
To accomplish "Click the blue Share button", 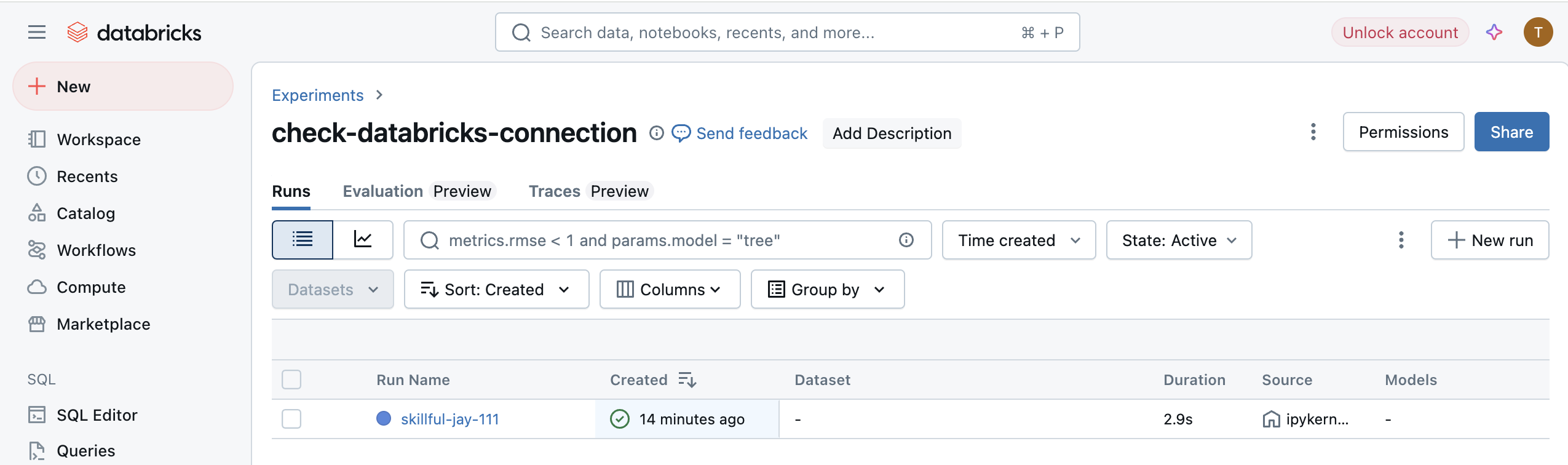I will [x=1511, y=132].
